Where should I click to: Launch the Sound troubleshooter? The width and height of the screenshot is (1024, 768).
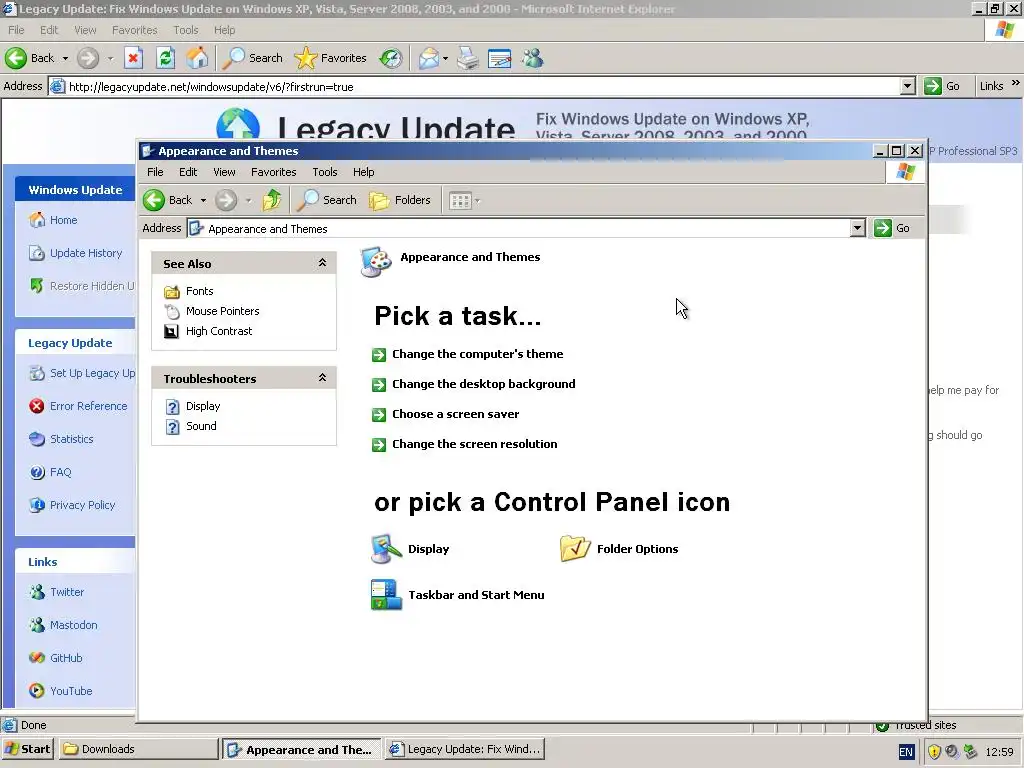[191, 426]
